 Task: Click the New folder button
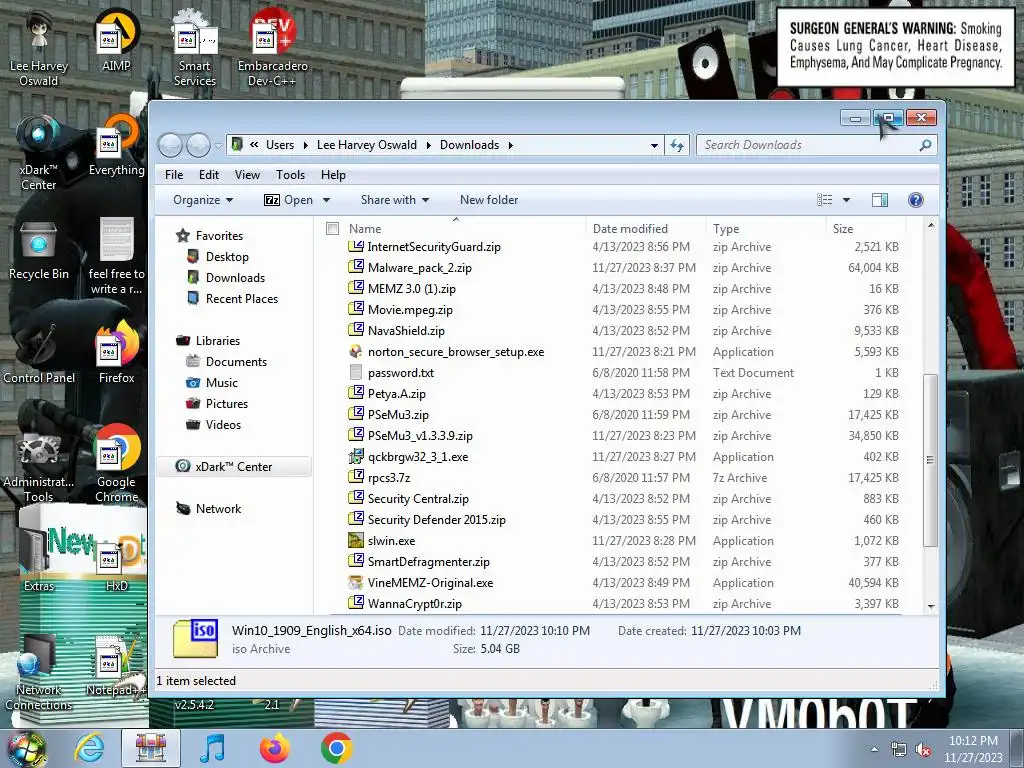click(x=489, y=200)
